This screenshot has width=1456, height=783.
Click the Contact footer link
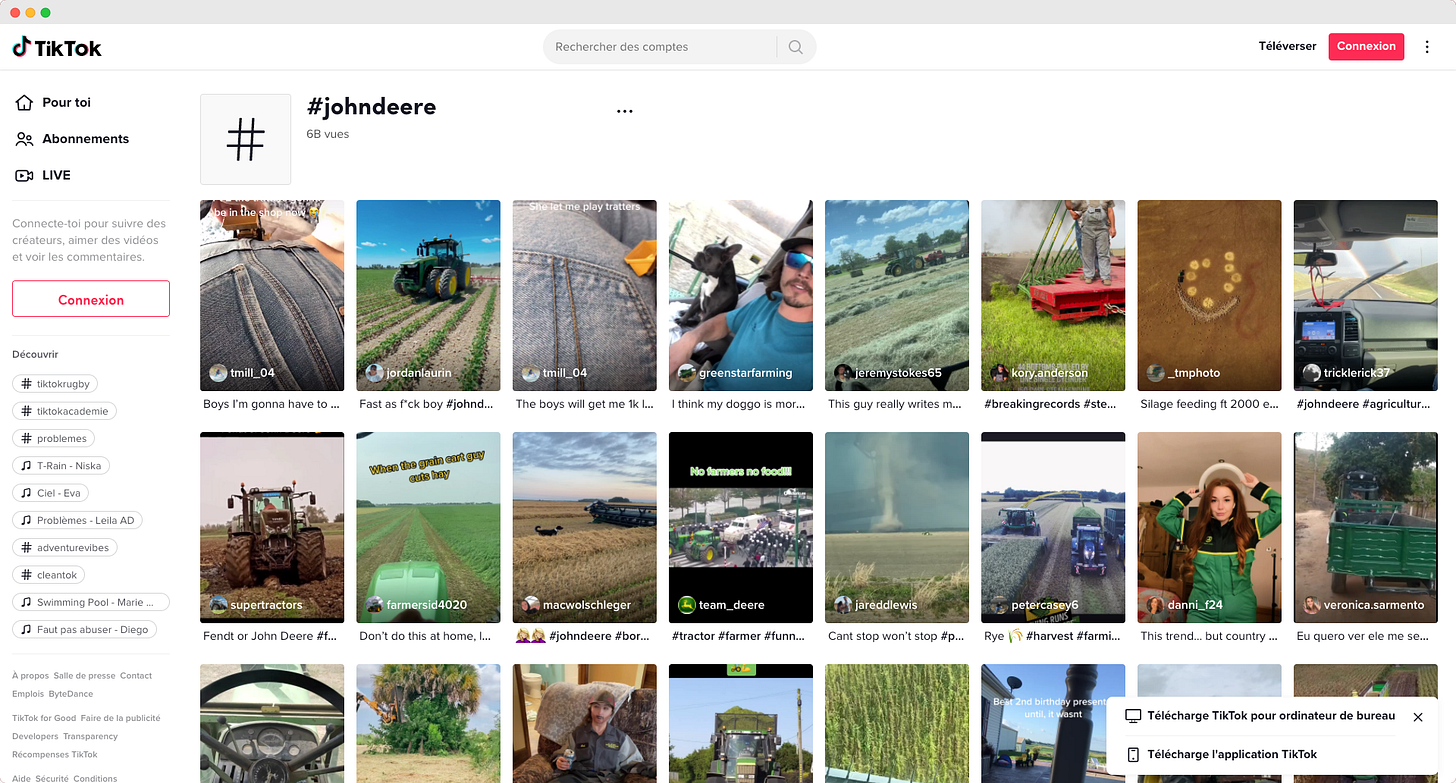(x=136, y=676)
